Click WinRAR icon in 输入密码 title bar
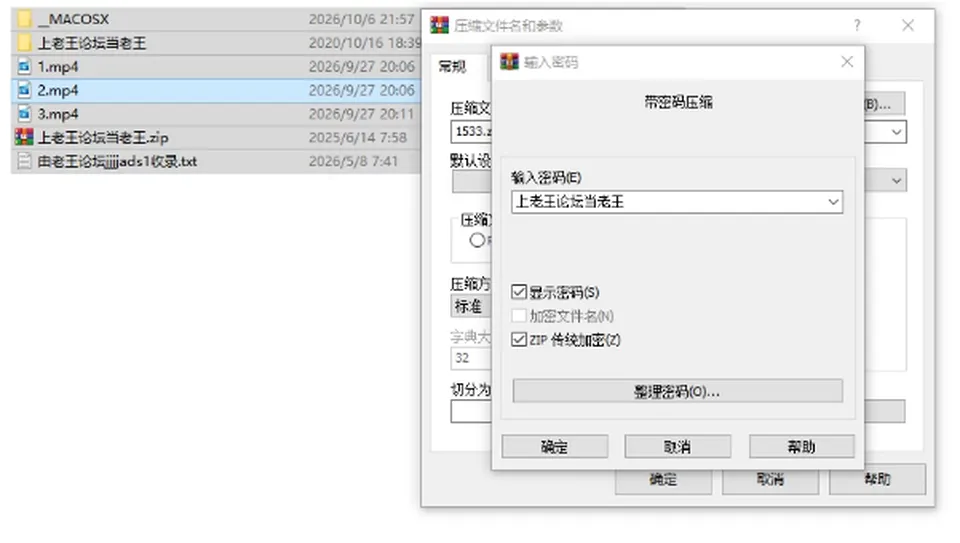Image resolution: width=960 pixels, height=543 pixels. click(509, 62)
